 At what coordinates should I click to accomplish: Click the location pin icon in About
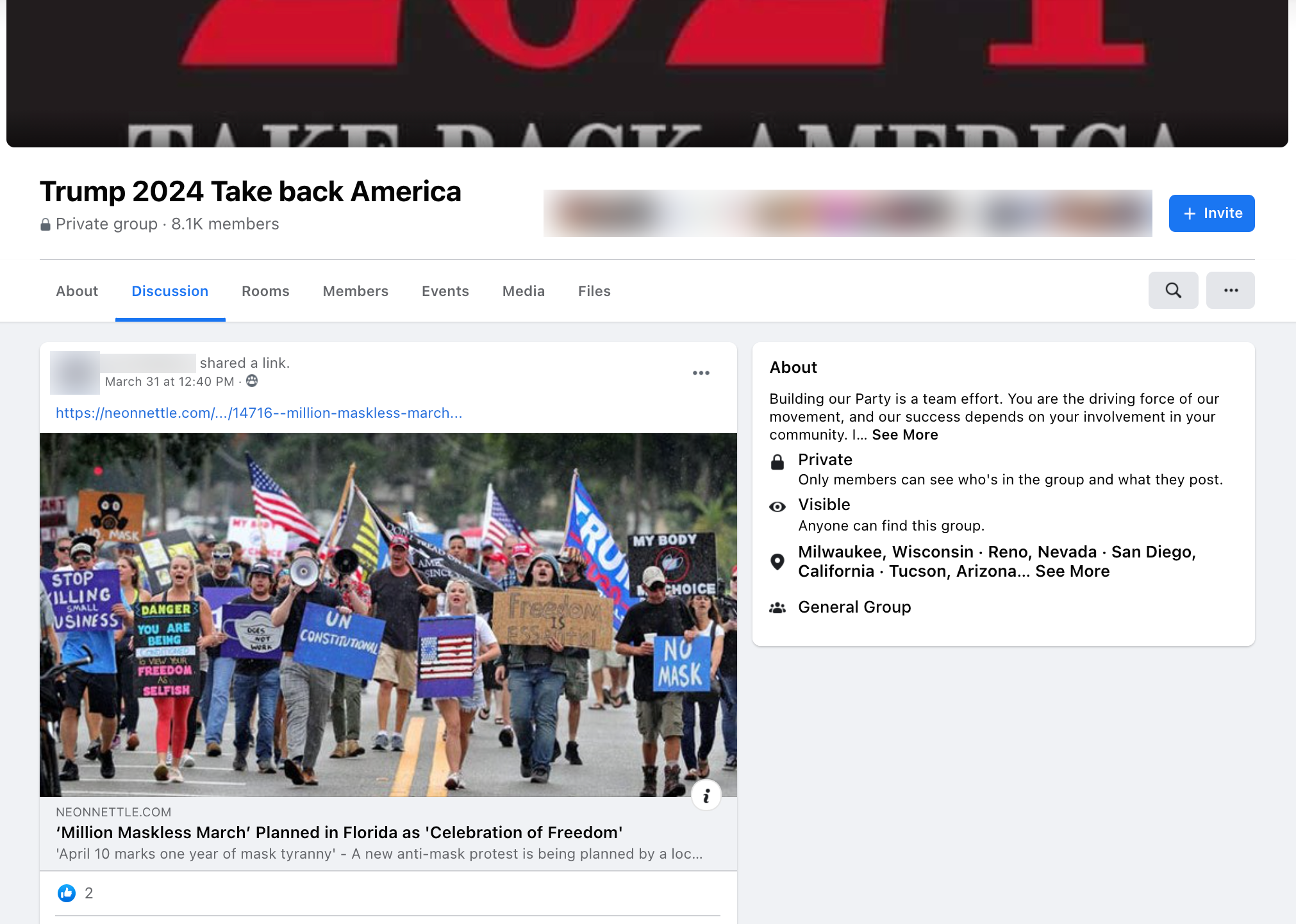[x=777, y=562]
